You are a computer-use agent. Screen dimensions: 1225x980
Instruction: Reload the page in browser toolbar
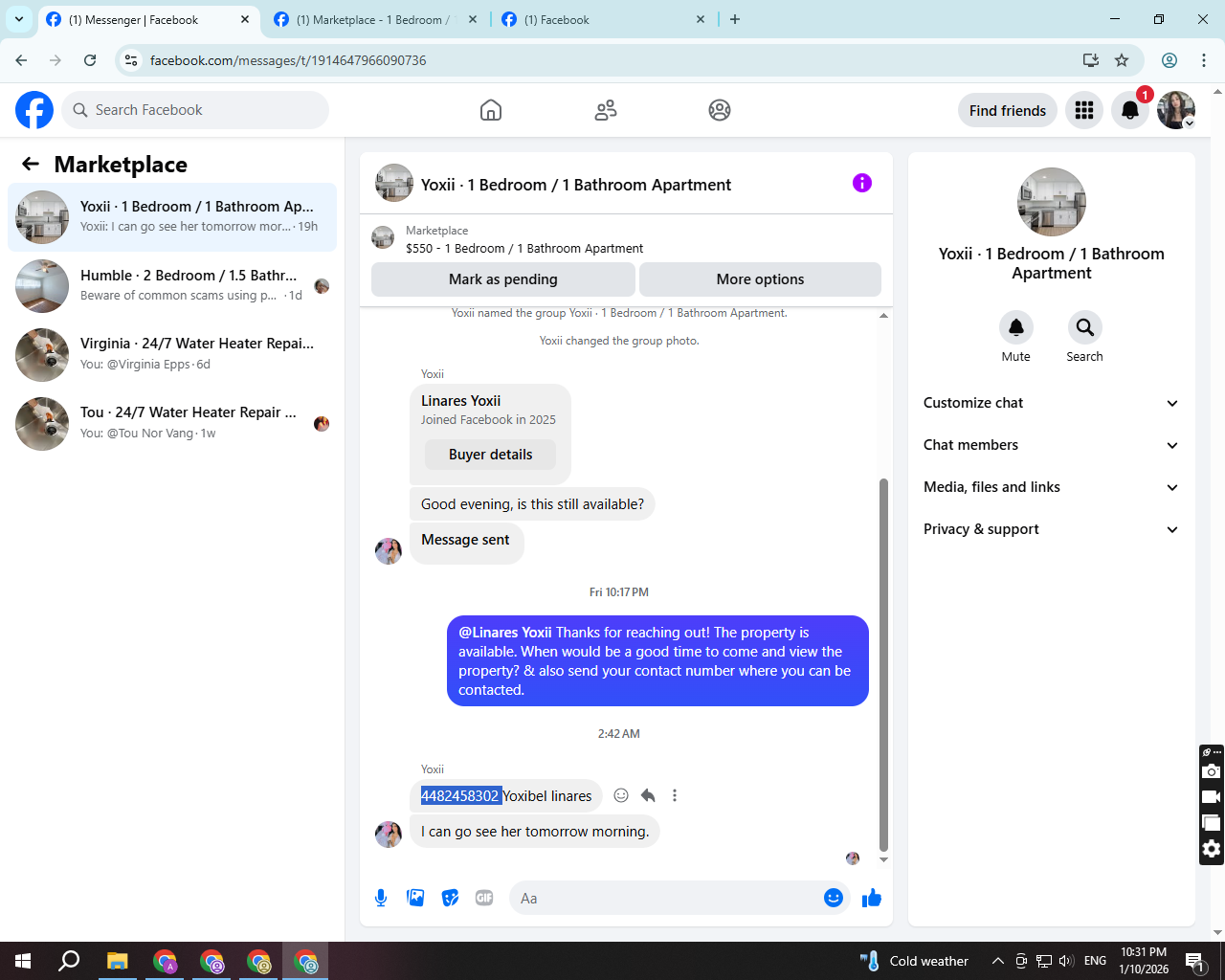click(90, 60)
